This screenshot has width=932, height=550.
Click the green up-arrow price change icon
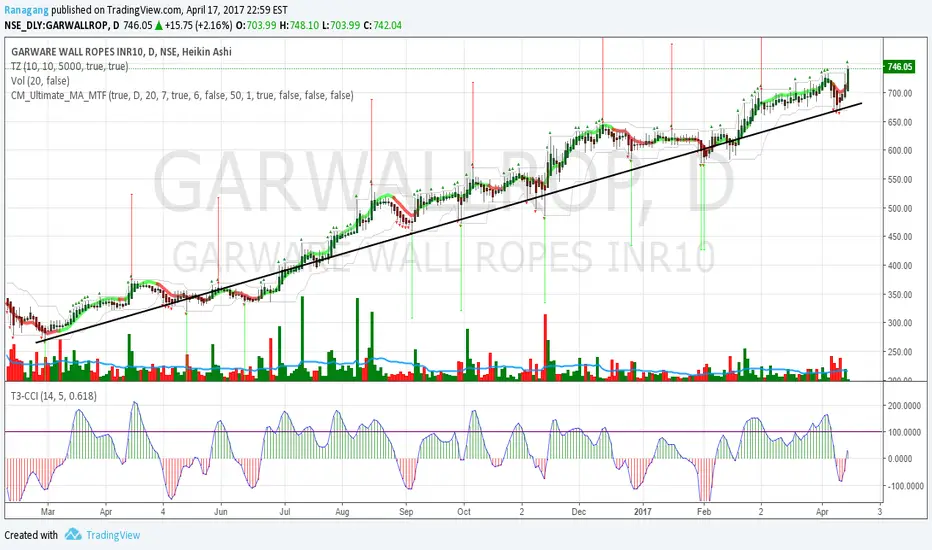coord(159,26)
